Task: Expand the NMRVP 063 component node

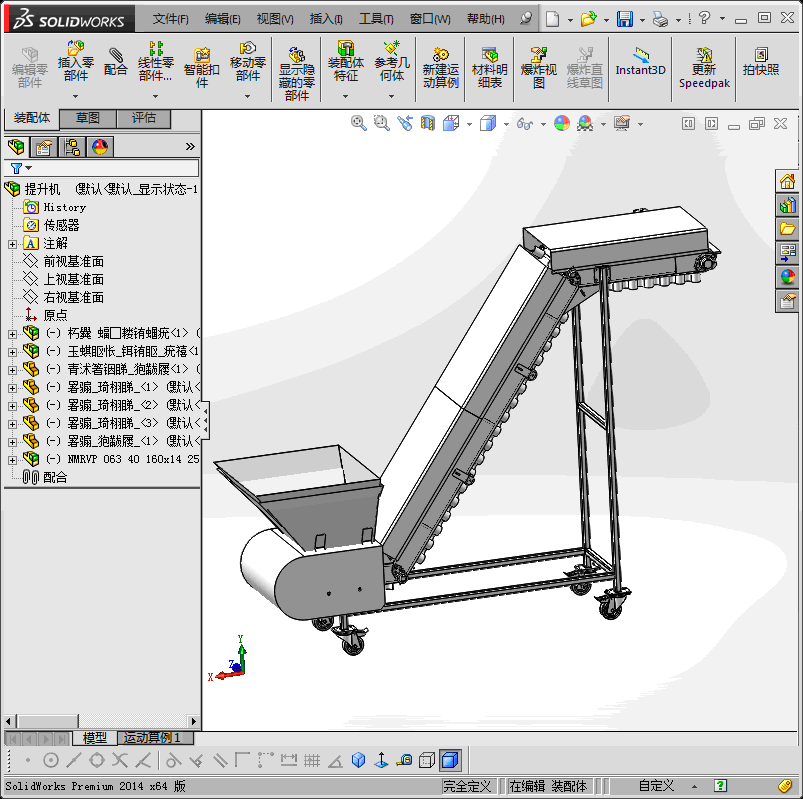Action: click(x=12, y=460)
